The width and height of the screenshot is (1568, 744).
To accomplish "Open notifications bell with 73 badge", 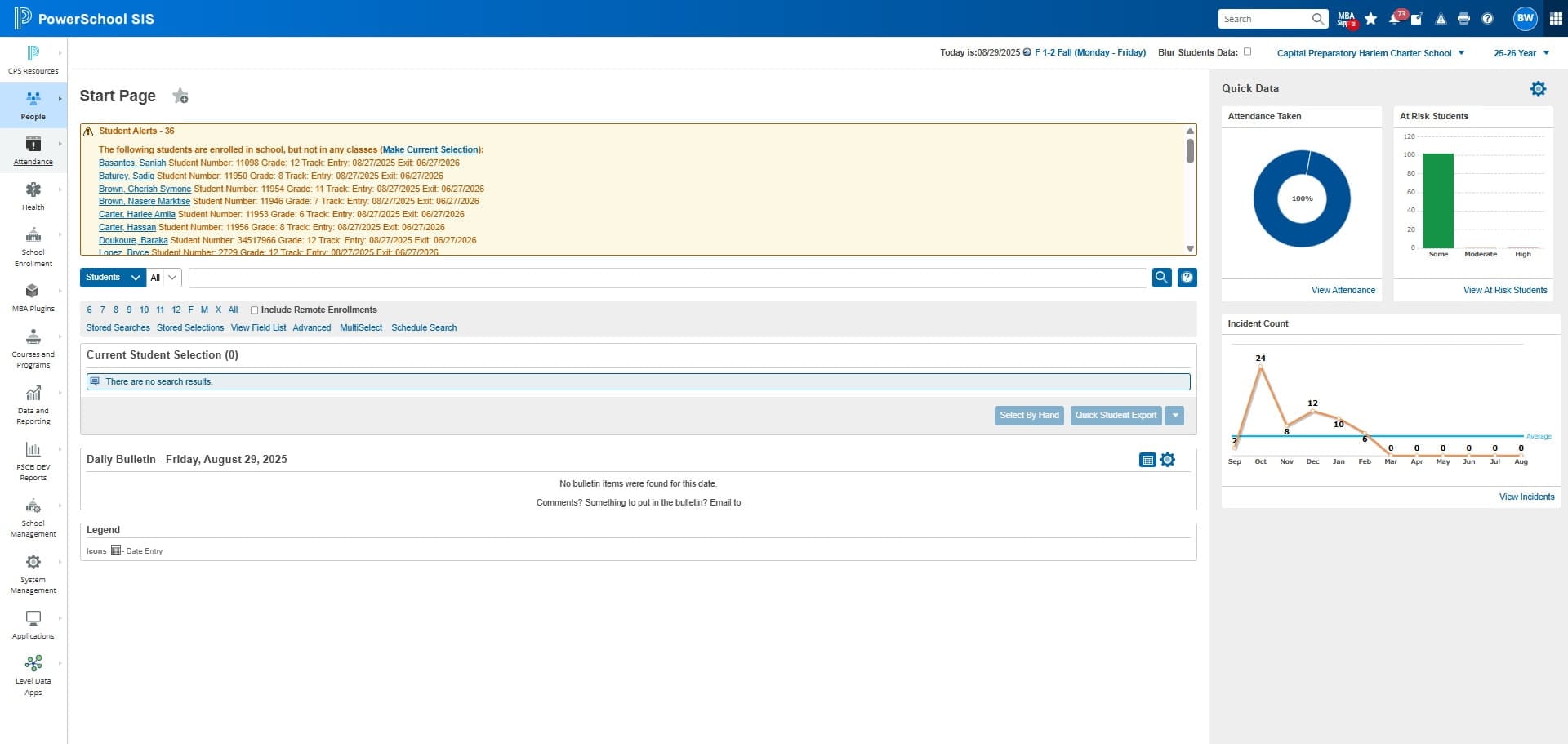I will point(1396,18).
